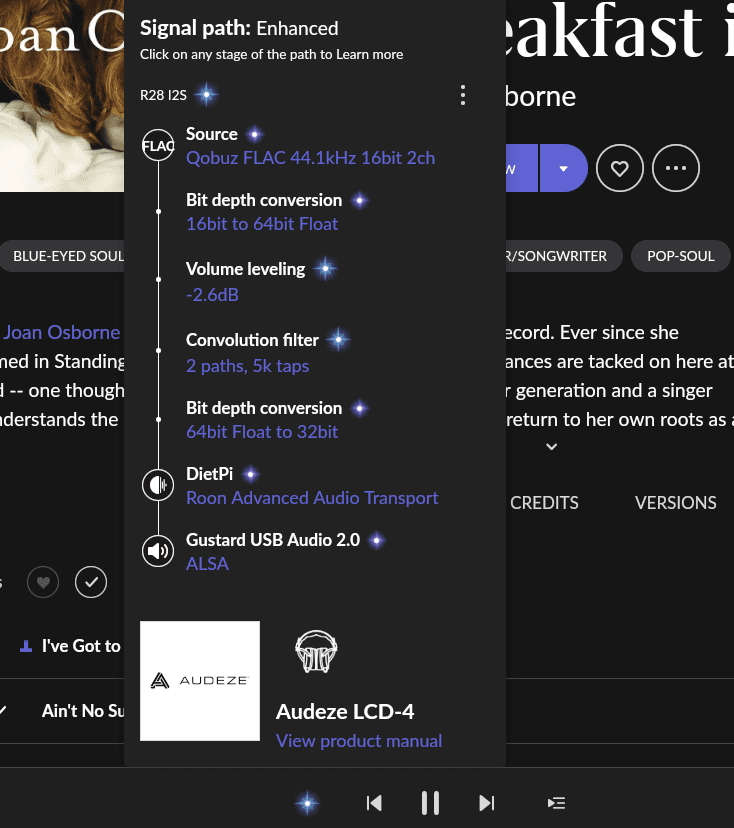The image size is (734, 828).
Task: Open the Joan Osborne artist link
Action: (x=62, y=332)
